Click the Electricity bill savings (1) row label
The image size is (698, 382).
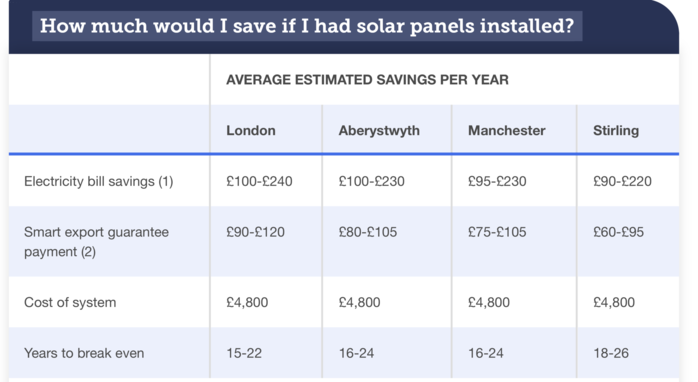98,181
